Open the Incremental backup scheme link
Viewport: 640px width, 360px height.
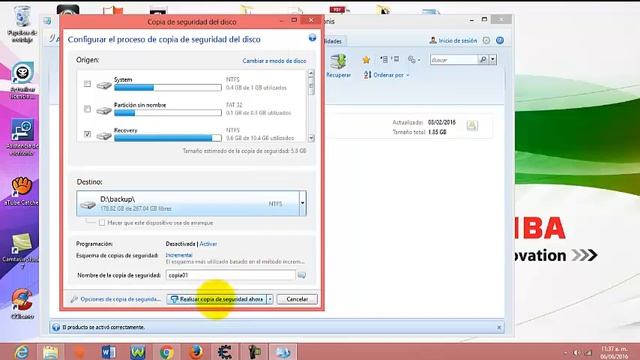[x=179, y=255]
